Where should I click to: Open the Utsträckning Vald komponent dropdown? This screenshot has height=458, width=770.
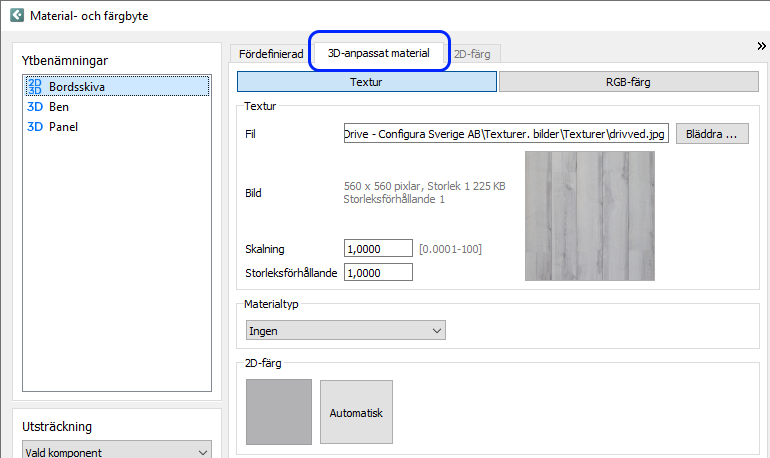[117, 451]
